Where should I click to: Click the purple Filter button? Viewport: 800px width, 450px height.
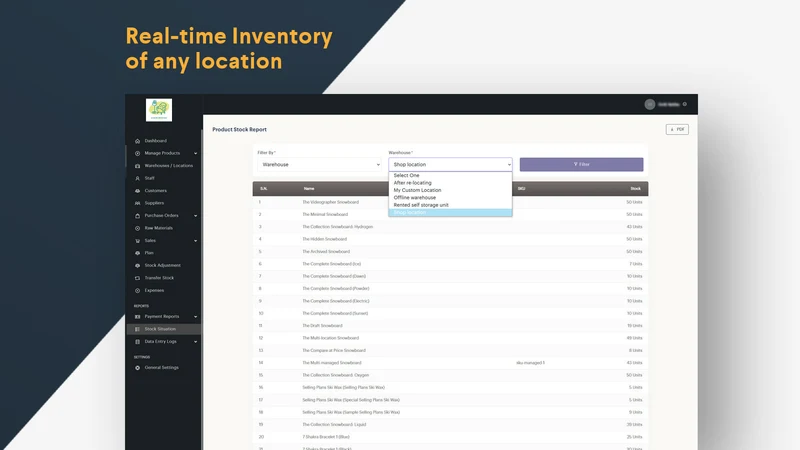[x=581, y=164]
